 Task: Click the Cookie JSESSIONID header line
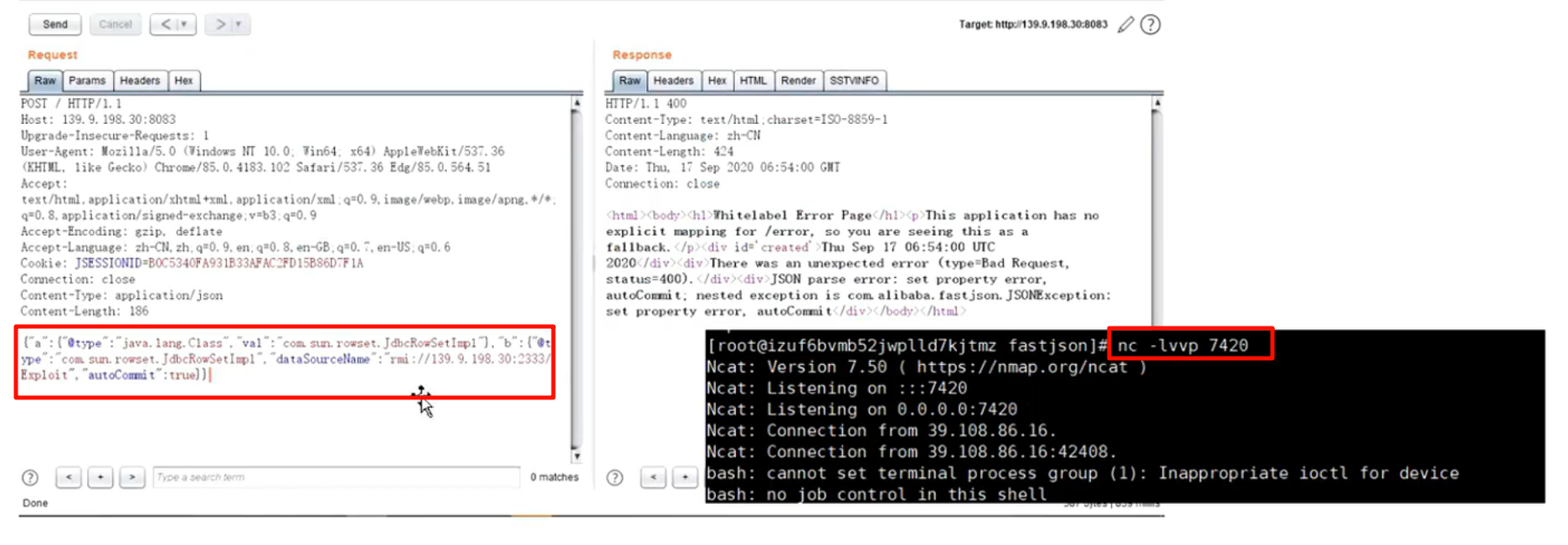click(192, 263)
